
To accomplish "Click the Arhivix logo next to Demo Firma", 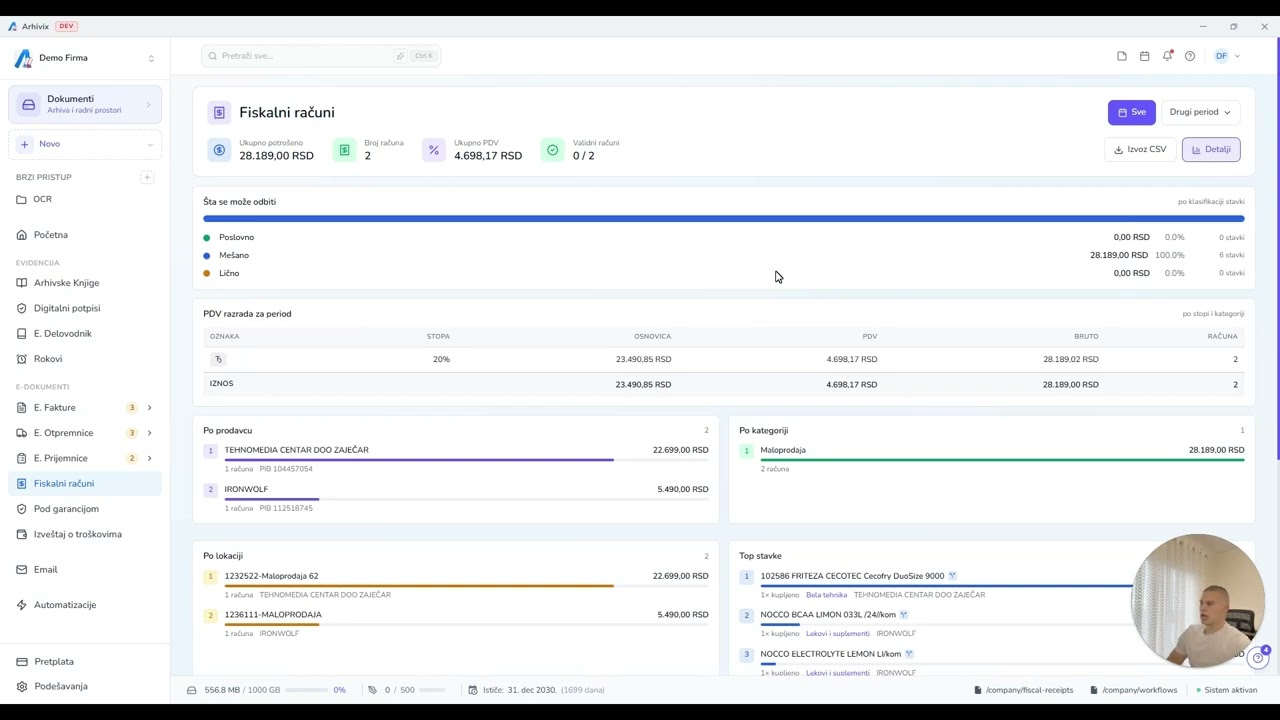I will tap(23, 58).
